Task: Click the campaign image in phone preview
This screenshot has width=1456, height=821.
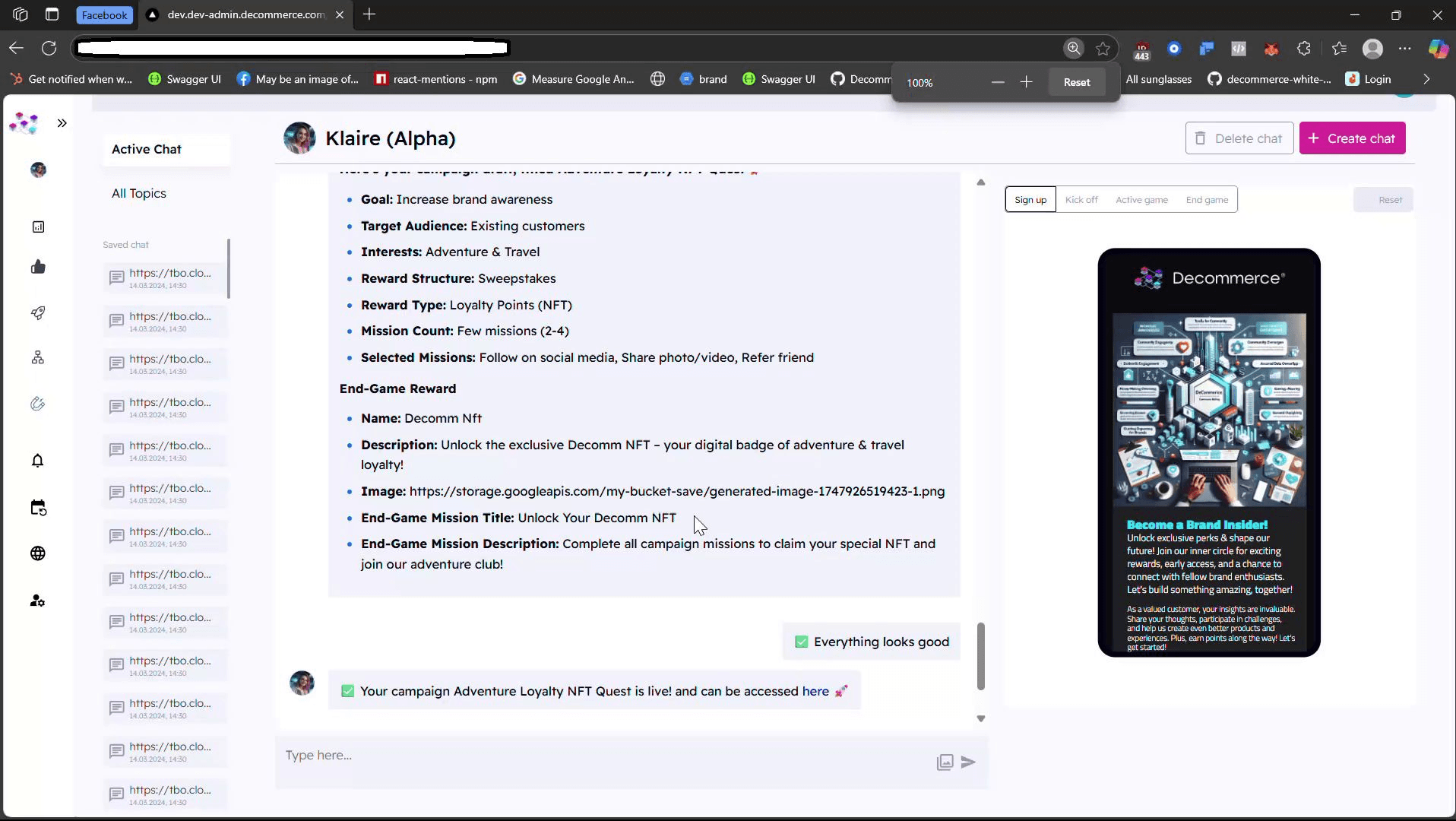Action: [1209, 410]
